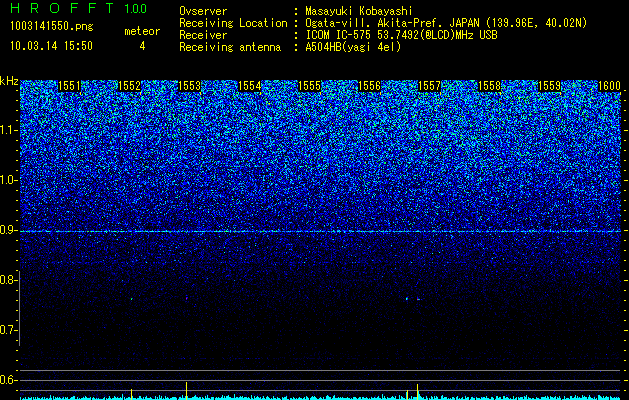This screenshot has height=400, width=629.
Task: Click the 1551 time marker
Action: tap(69, 86)
